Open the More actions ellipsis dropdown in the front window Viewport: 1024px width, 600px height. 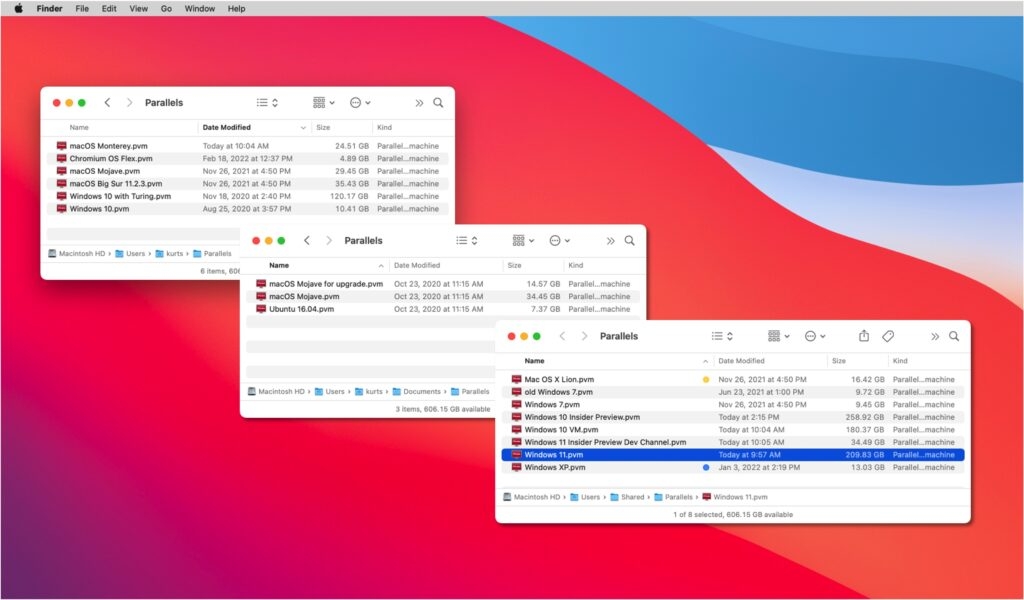[812, 336]
